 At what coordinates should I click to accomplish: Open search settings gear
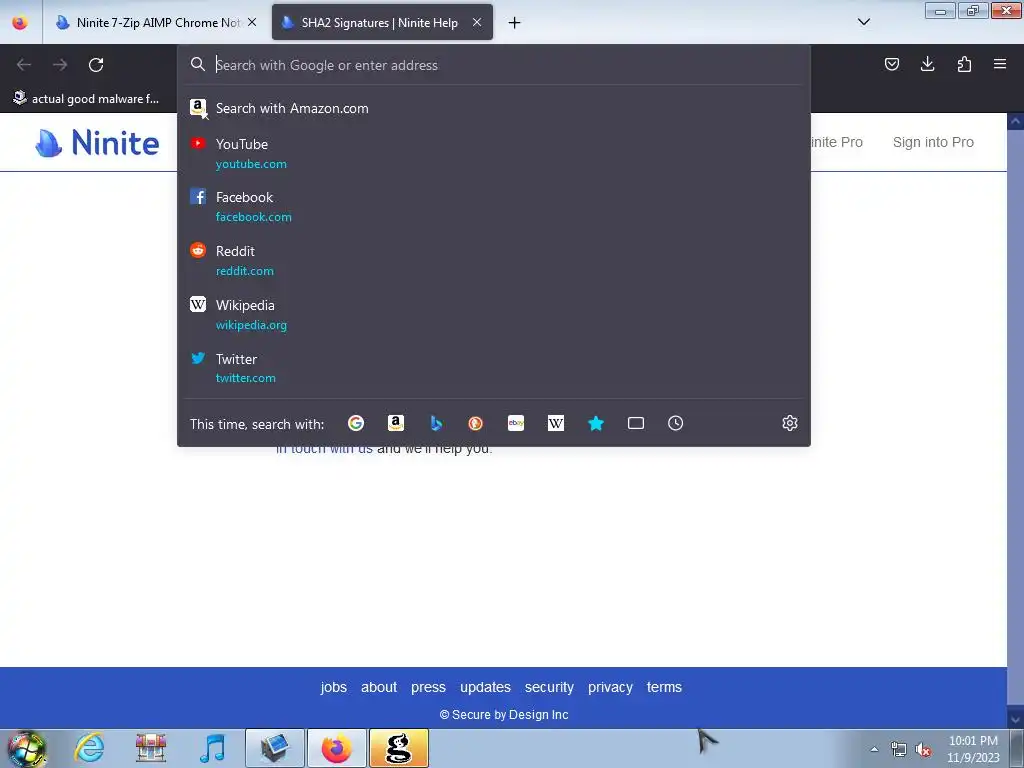[790, 423]
